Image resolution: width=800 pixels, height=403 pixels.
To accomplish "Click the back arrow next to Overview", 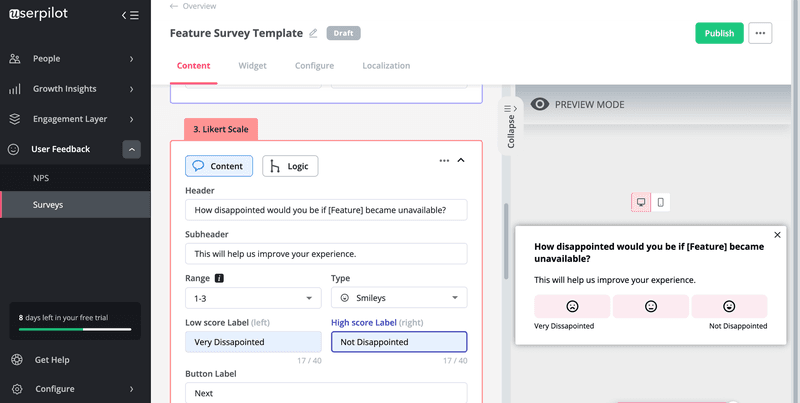I will 174,6.
